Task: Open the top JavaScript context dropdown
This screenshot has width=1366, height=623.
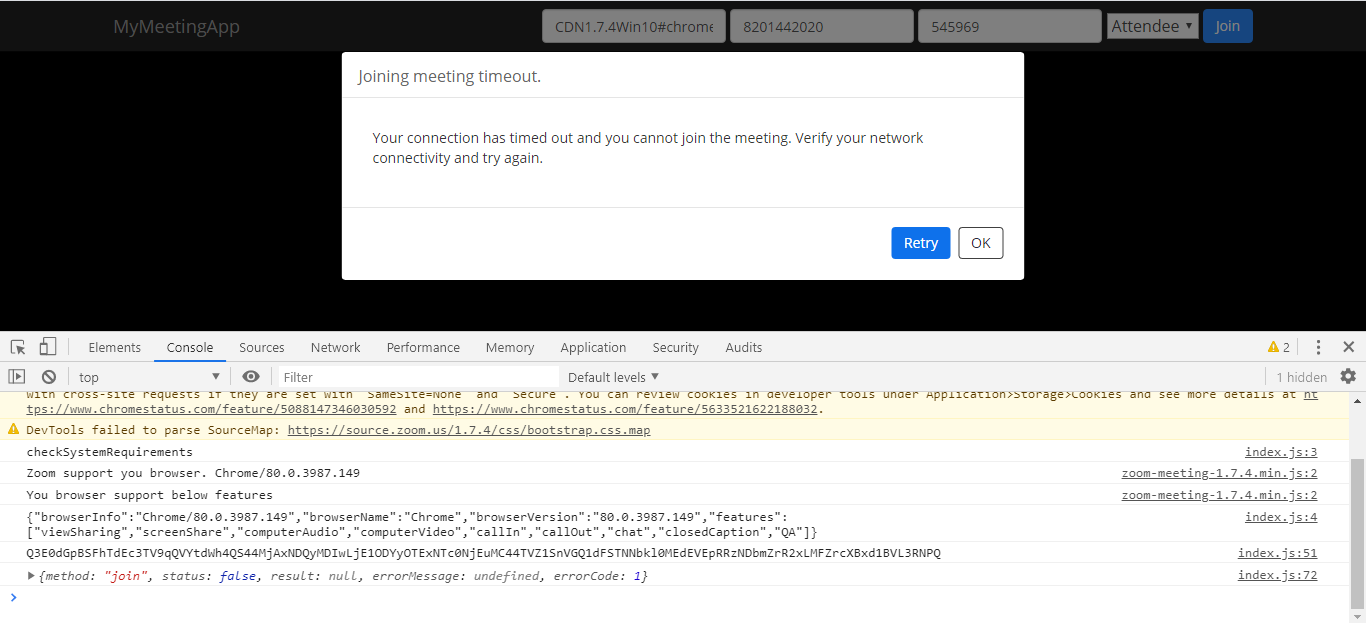Action: [149, 377]
